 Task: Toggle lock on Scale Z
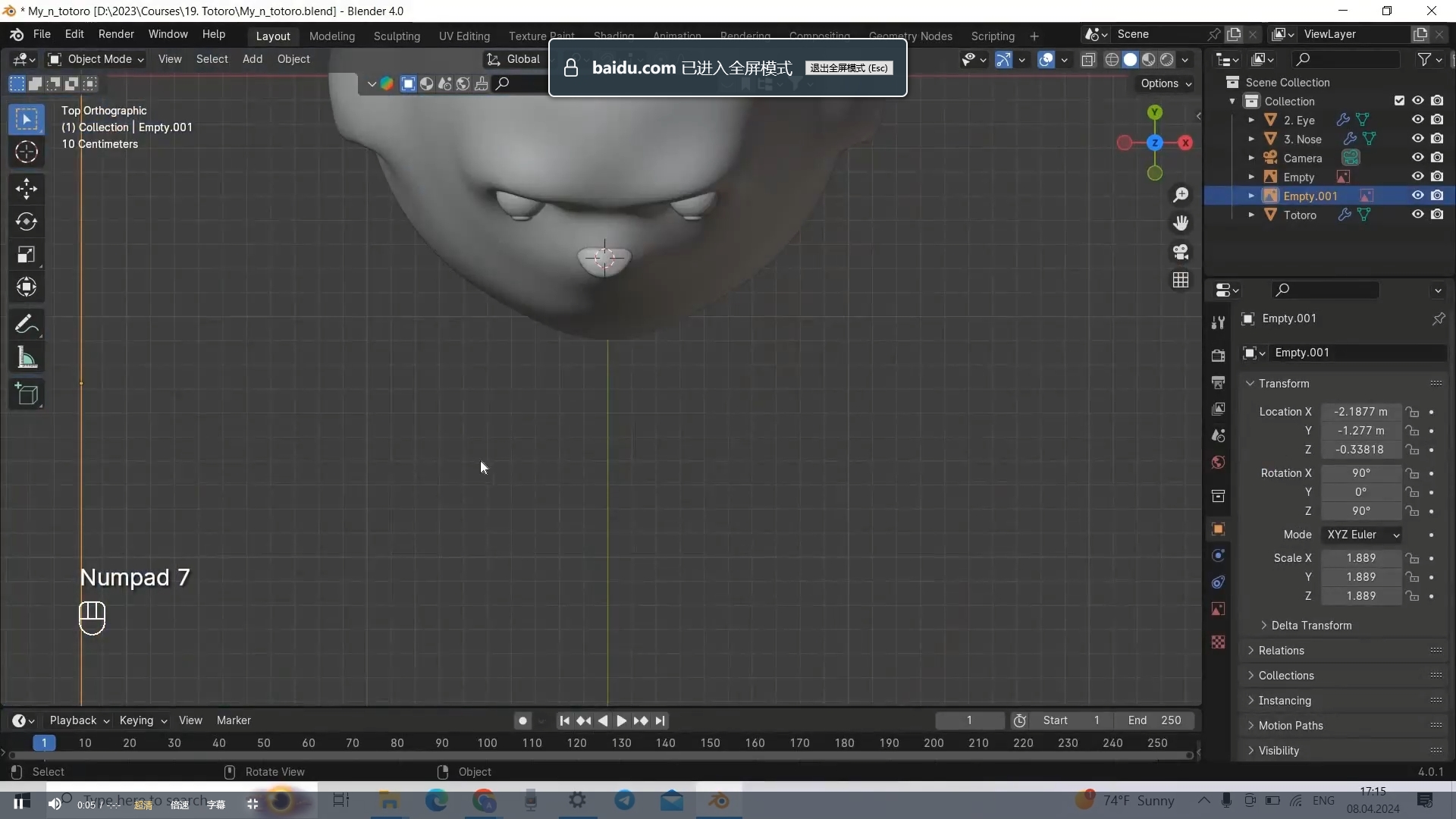pos(1412,596)
